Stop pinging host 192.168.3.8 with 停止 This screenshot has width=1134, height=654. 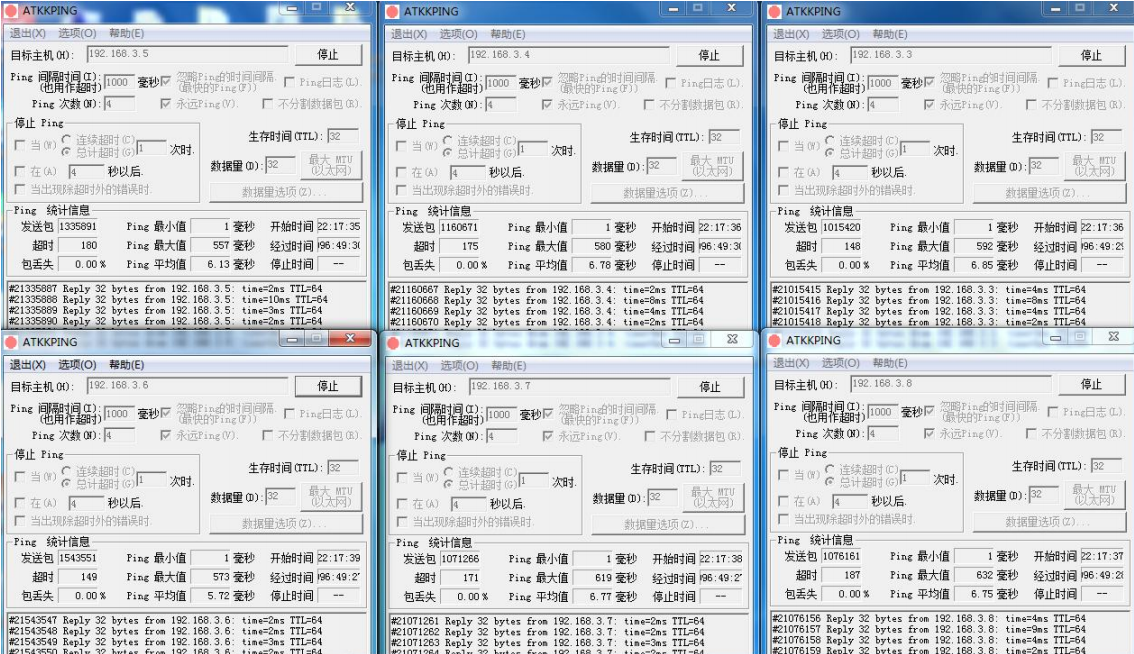(1091, 384)
